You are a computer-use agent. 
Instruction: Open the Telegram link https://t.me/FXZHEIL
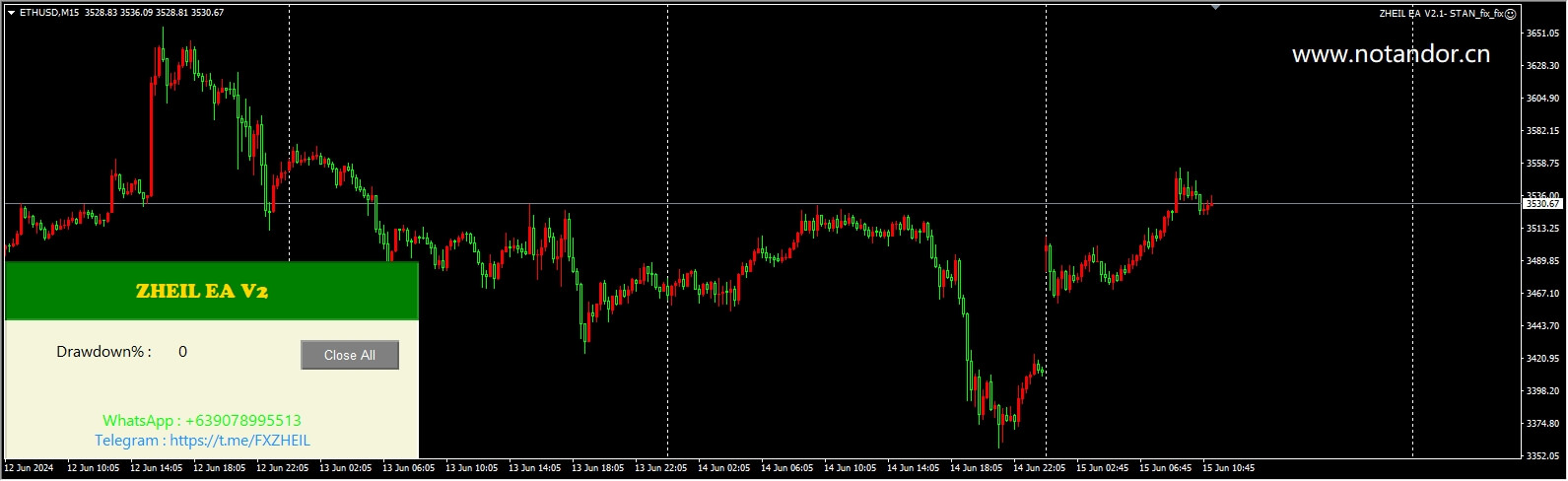tap(239, 441)
